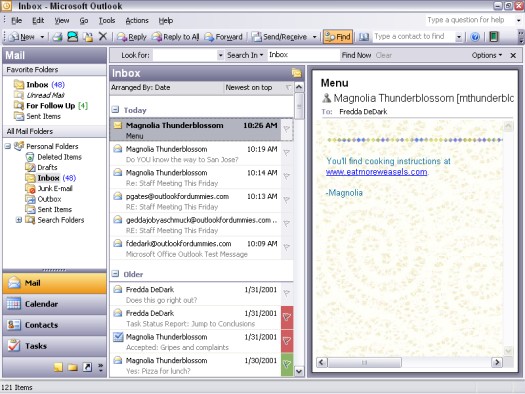The width and height of the screenshot is (525, 394).
Task: Open Send/Receive dropdown arrow
Action: point(314,37)
